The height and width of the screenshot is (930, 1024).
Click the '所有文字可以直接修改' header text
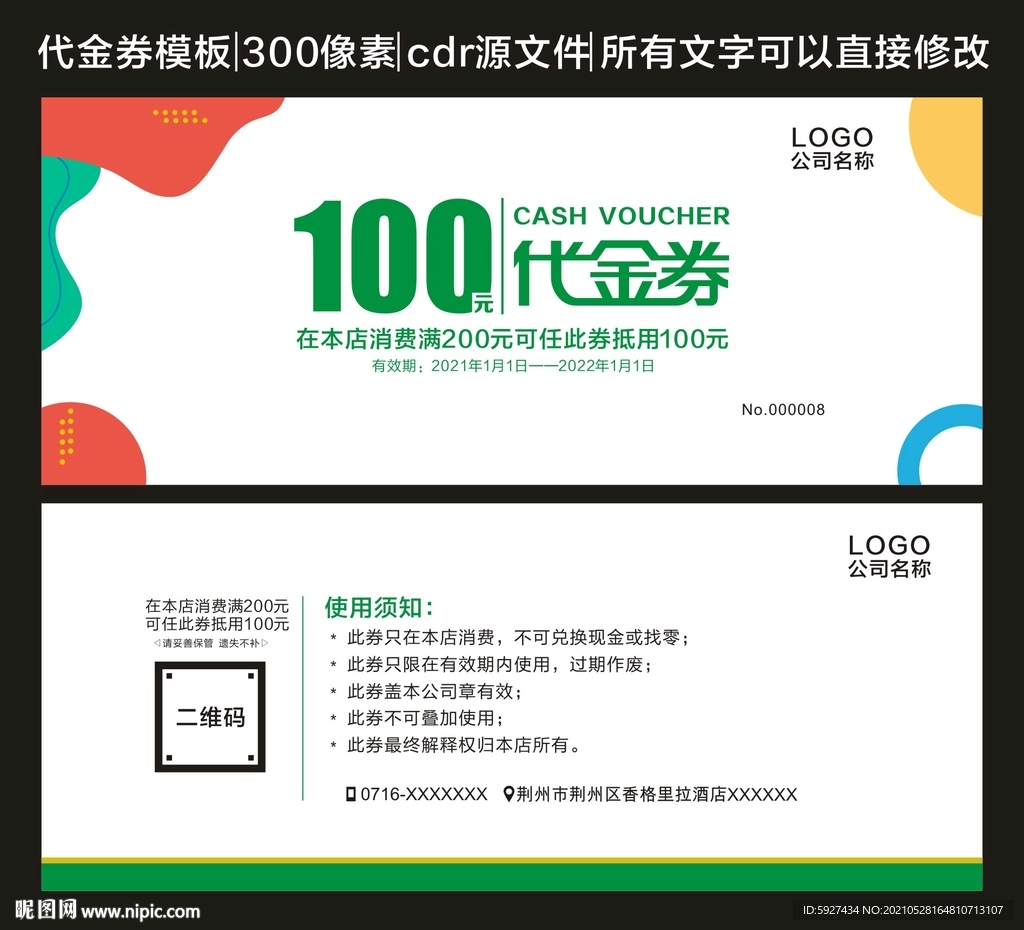click(794, 52)
